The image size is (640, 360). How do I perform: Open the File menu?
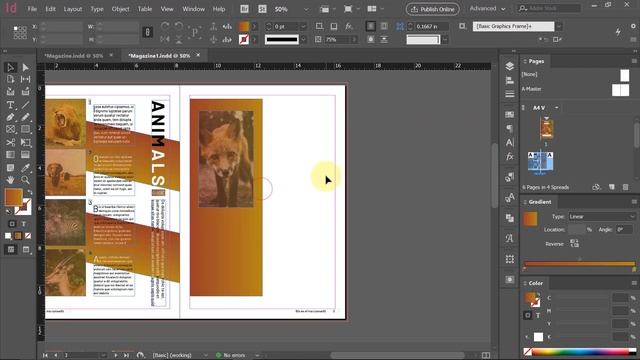(32, 9)
